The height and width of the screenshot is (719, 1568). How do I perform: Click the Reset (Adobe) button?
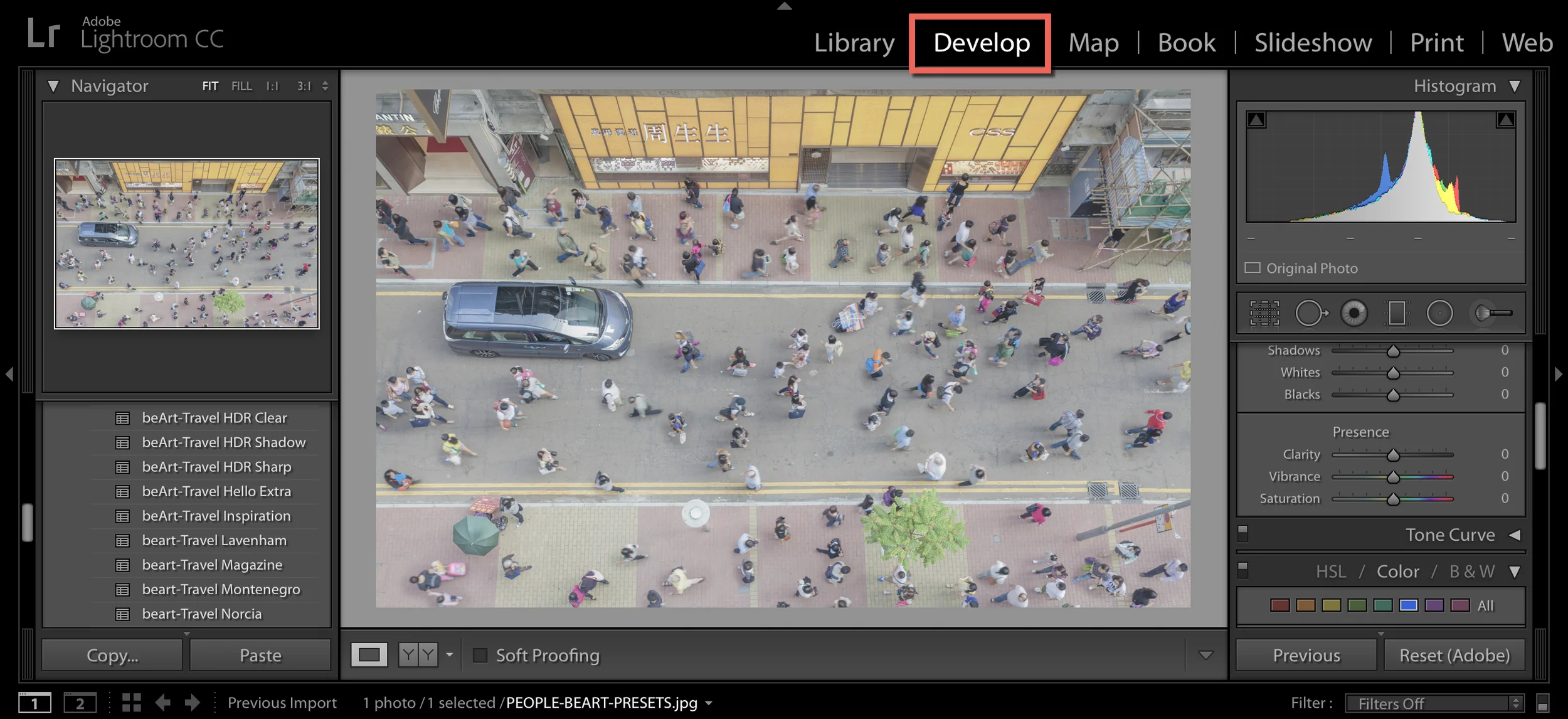(1454, 655)
